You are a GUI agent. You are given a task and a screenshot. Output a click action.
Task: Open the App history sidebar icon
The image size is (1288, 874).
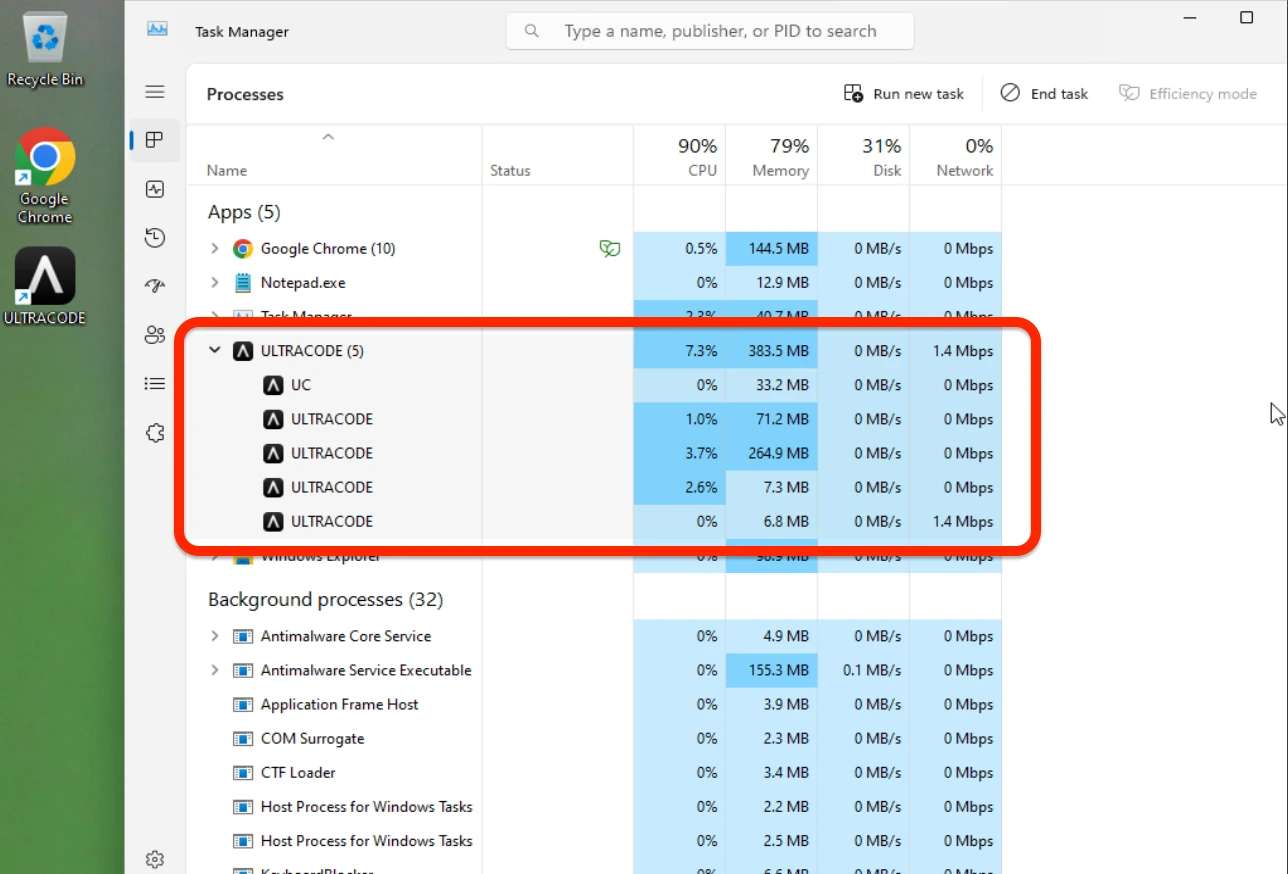(155, 238)
